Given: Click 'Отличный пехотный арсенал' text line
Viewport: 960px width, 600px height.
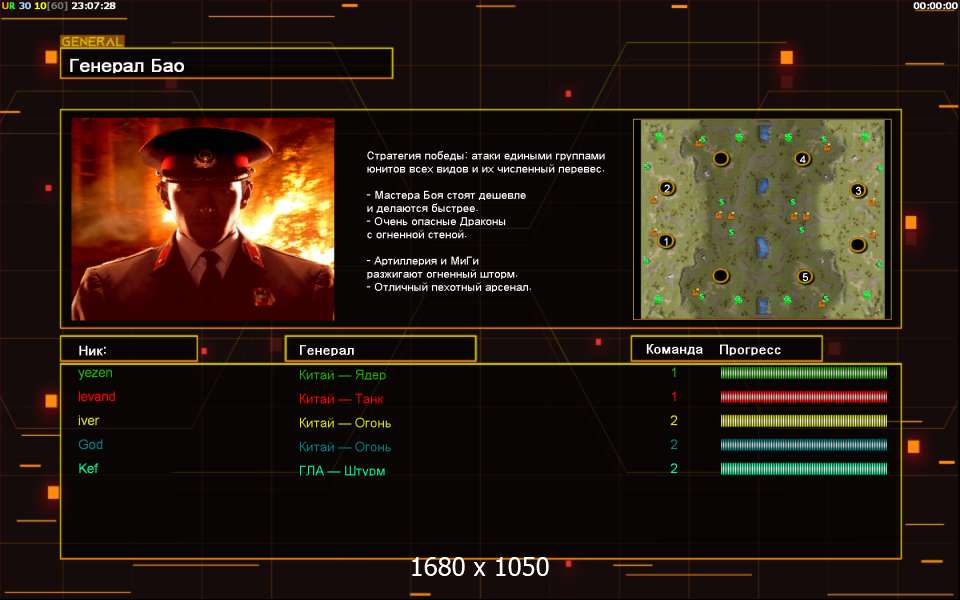Looking at the screenshot, I should (449, 287).
